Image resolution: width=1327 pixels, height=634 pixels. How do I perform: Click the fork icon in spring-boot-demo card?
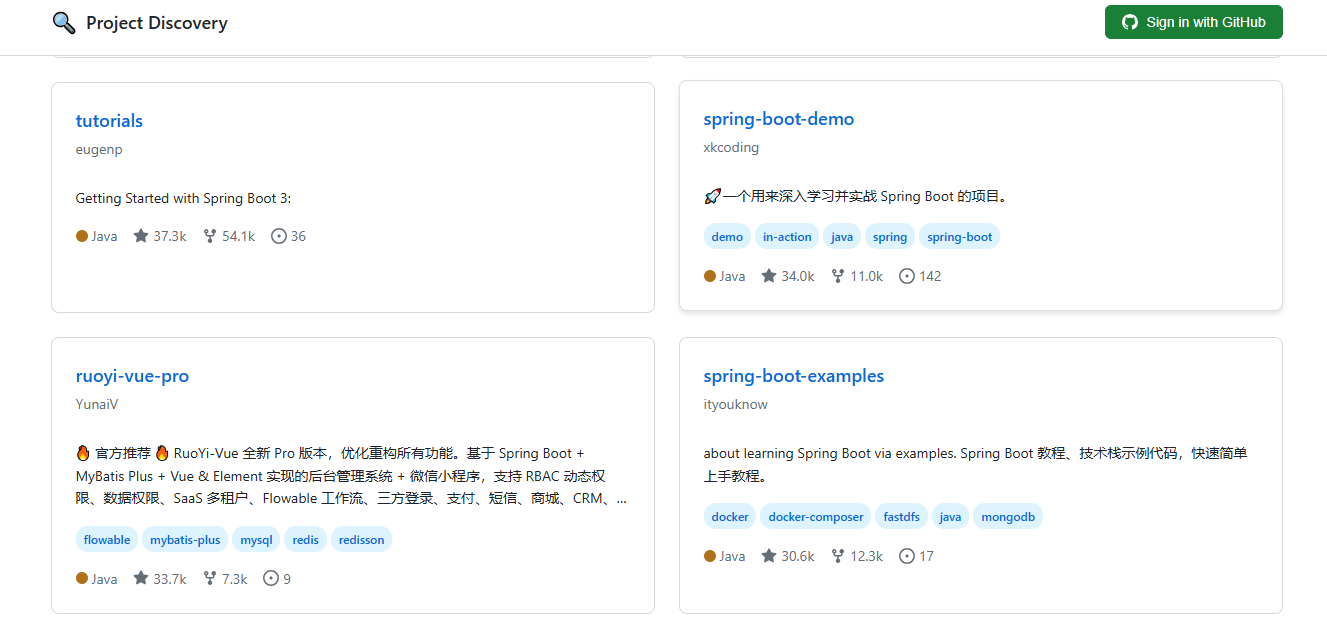tap(838, 276)
